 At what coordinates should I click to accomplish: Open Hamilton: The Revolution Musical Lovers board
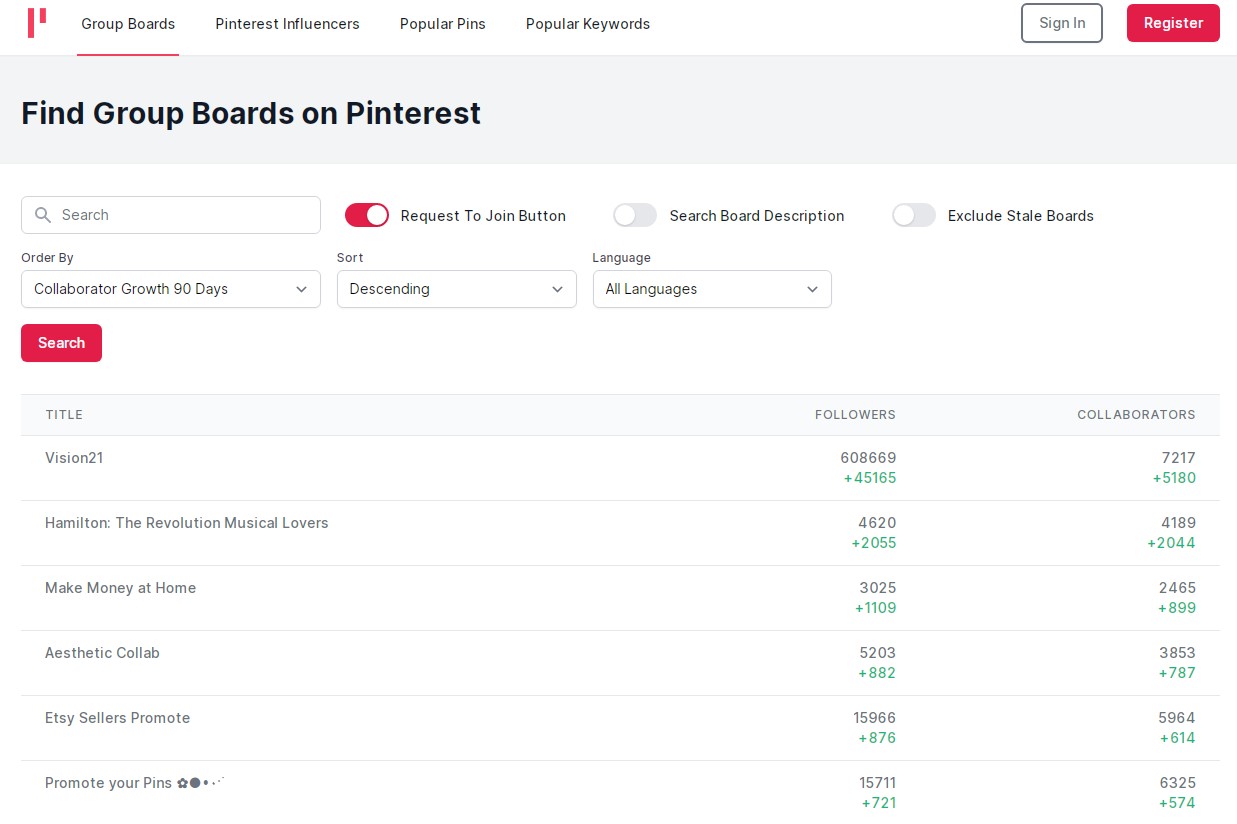tap(187, 523)
